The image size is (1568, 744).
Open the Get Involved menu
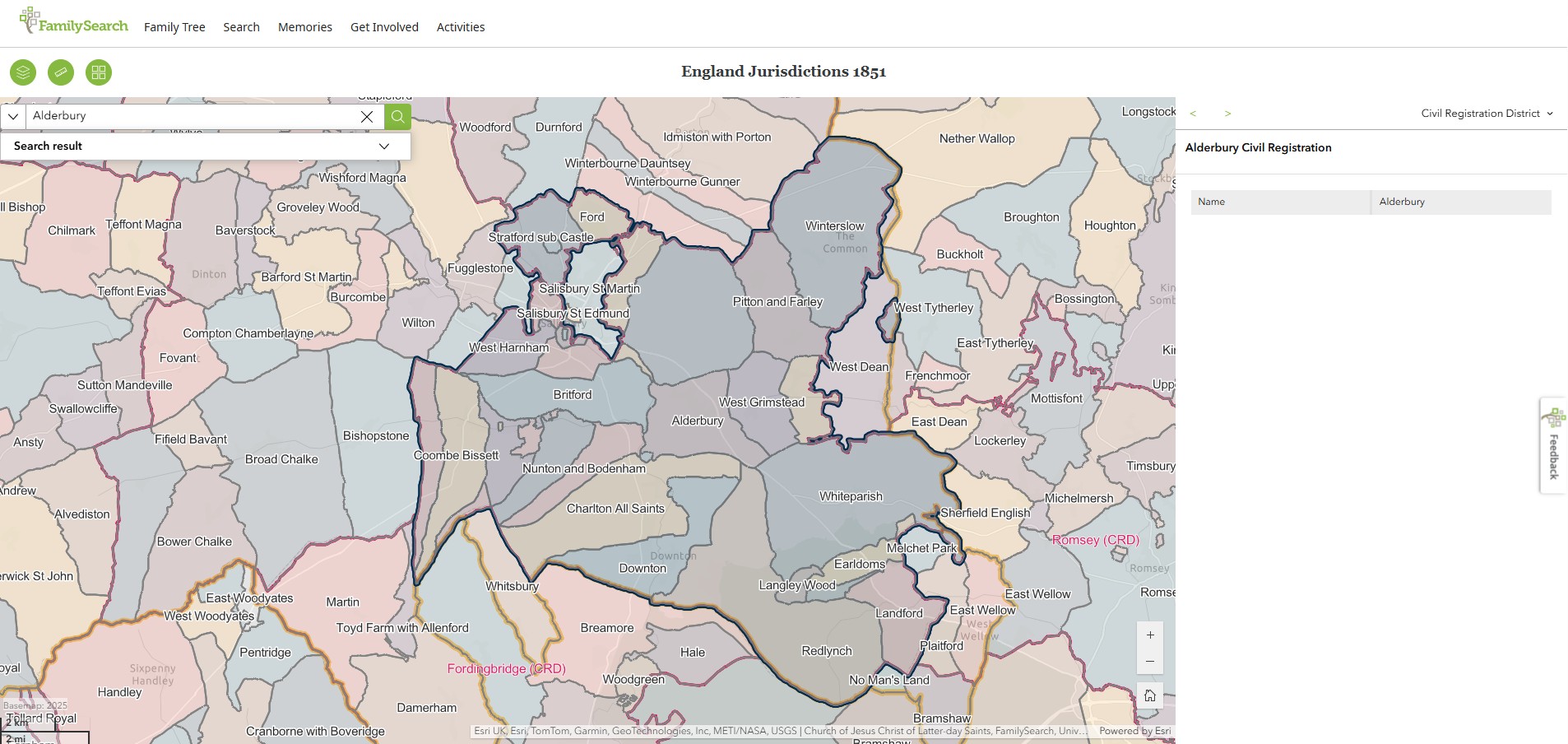pos(384,26)
